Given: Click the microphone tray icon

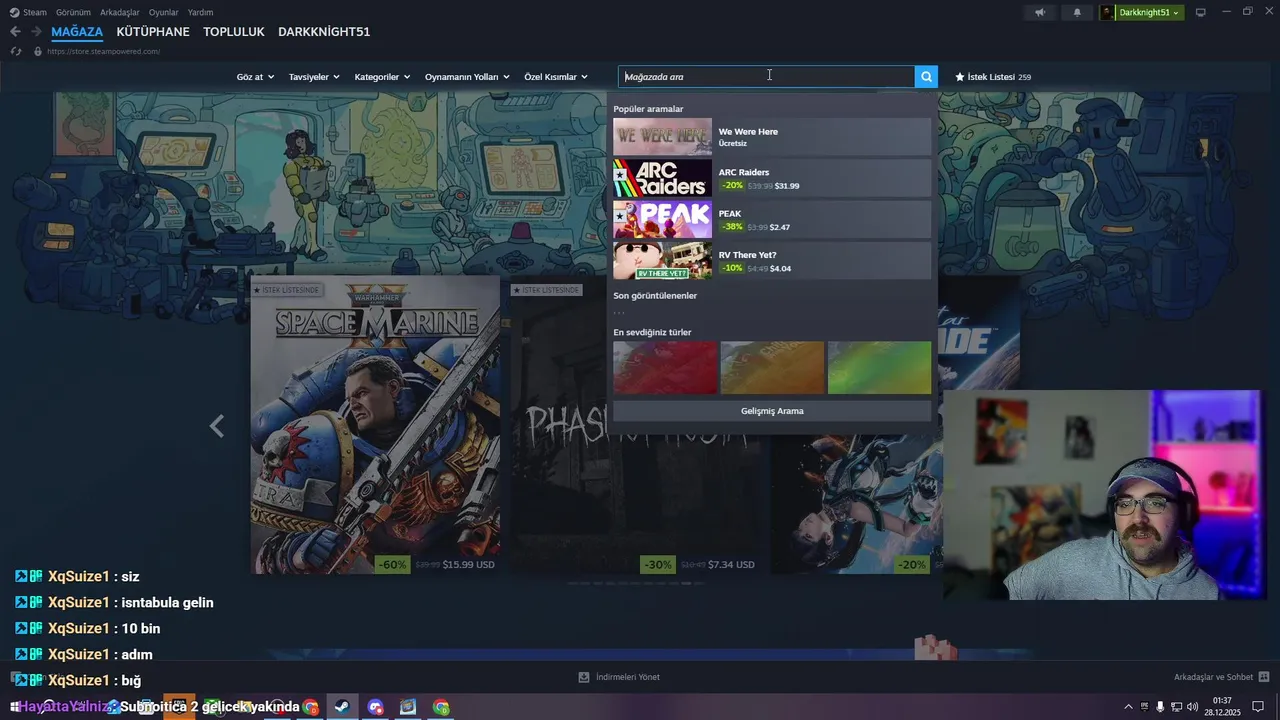Looking at the screenshot, I should [x=1160, y=707].
